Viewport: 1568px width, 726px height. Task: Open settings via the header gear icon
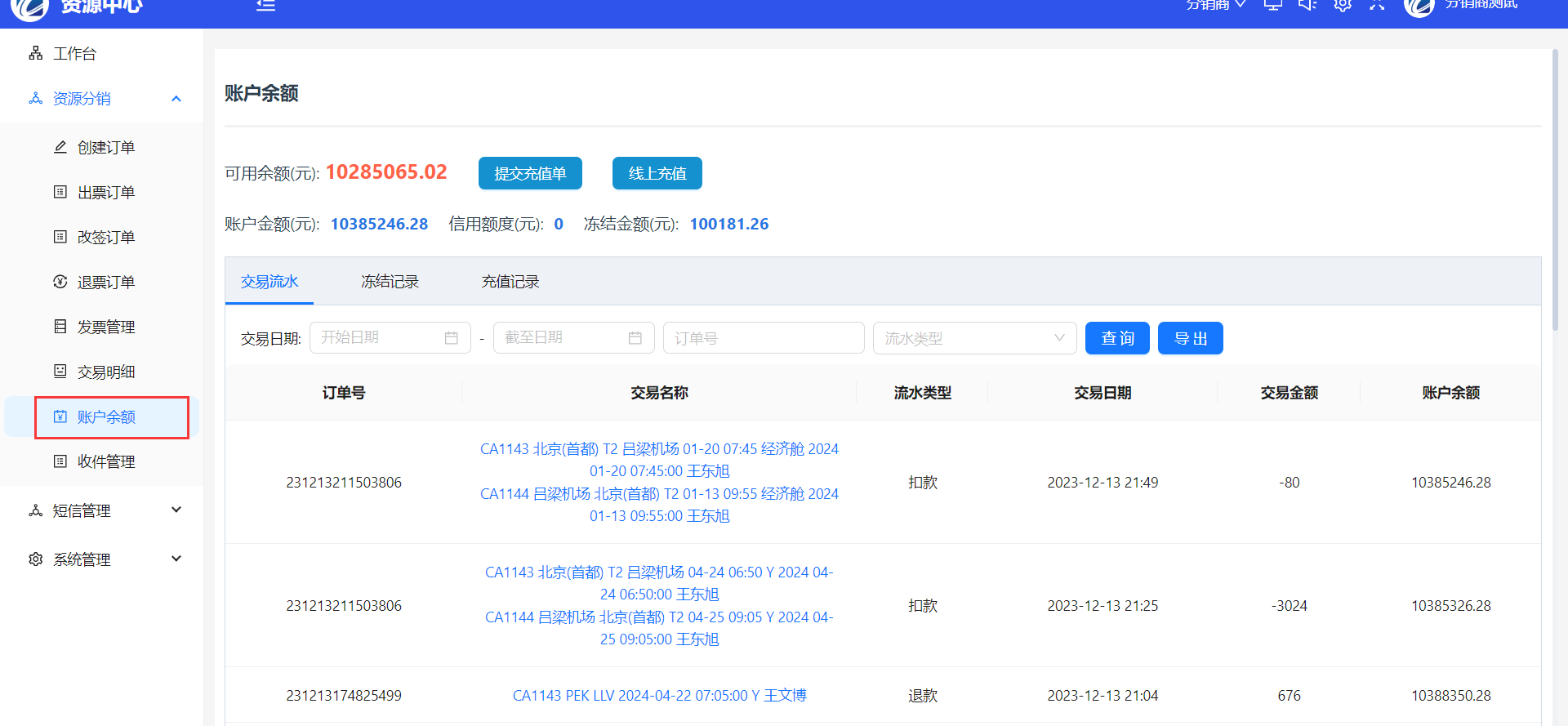pos(1343,5)
